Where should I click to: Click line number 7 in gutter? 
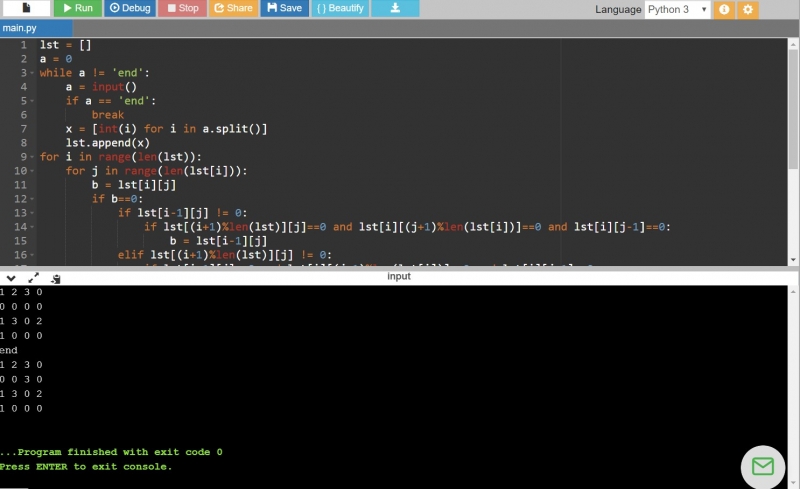23,129
